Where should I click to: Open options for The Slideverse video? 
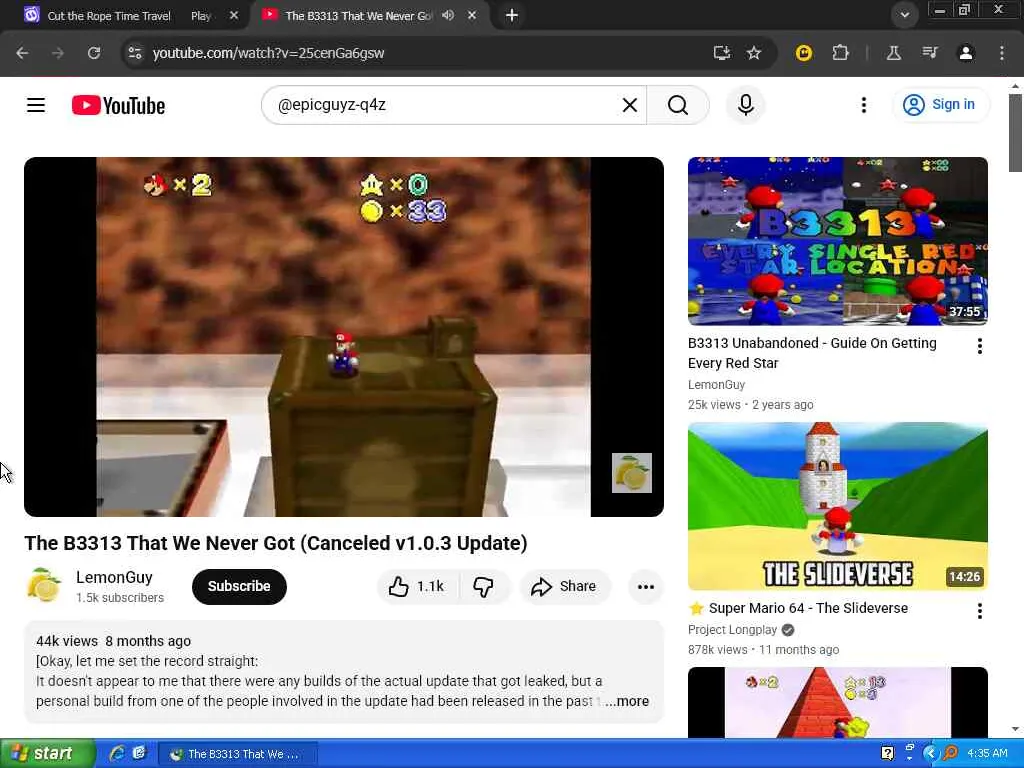pyautogui.click(x=979, y=611)
